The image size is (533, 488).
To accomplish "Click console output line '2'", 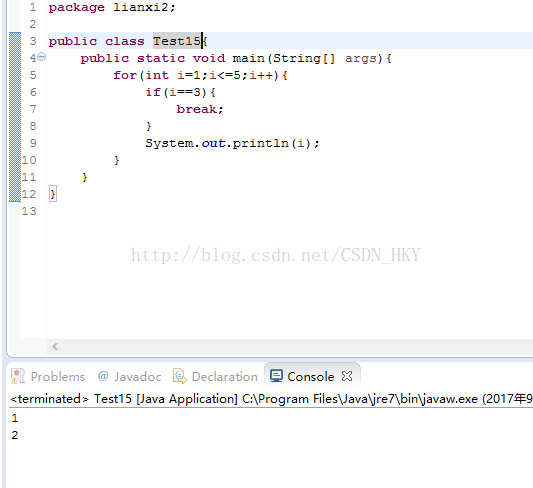I will pyautogui.click(x=15, y=435).
